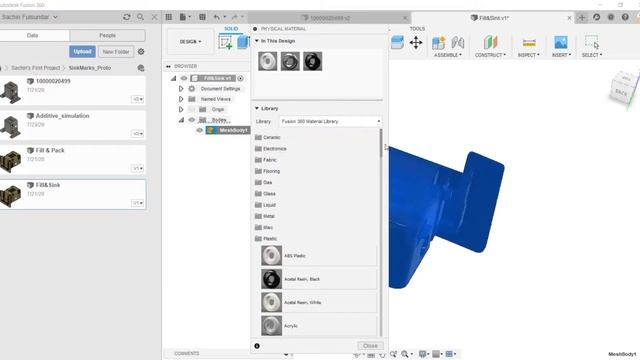Toggle Origin folder visibility
This screenshot has width=640, height=360.
[191, 109]
